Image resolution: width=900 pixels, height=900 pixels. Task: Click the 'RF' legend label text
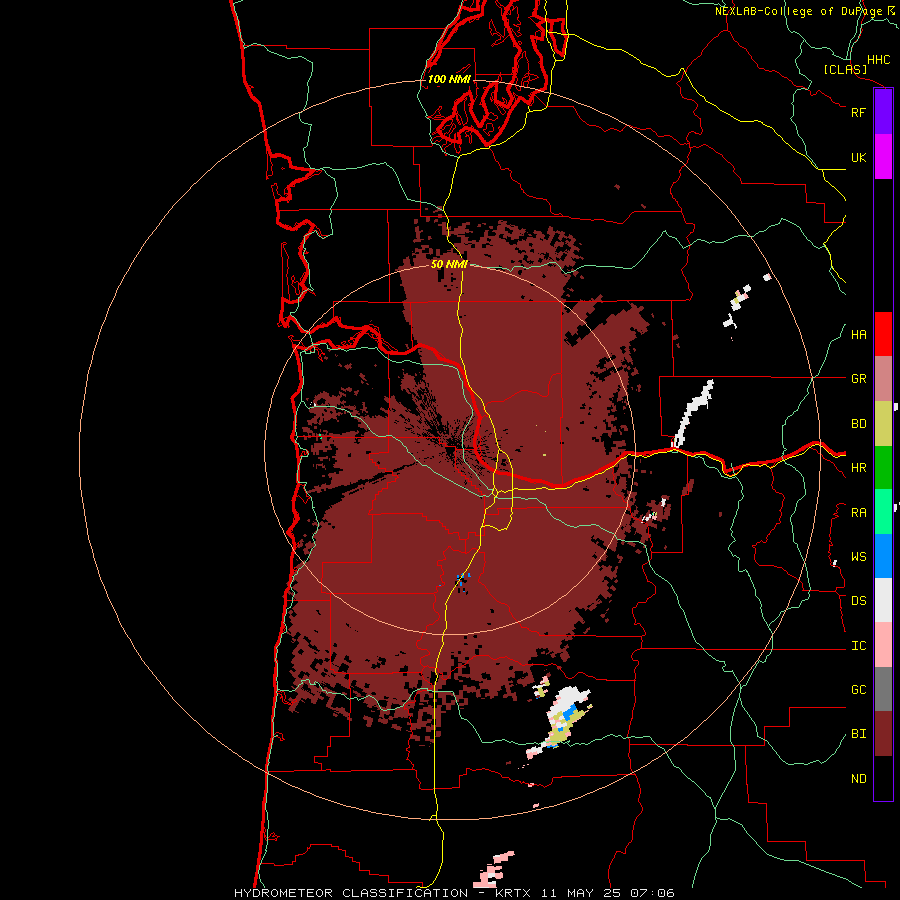858,112
